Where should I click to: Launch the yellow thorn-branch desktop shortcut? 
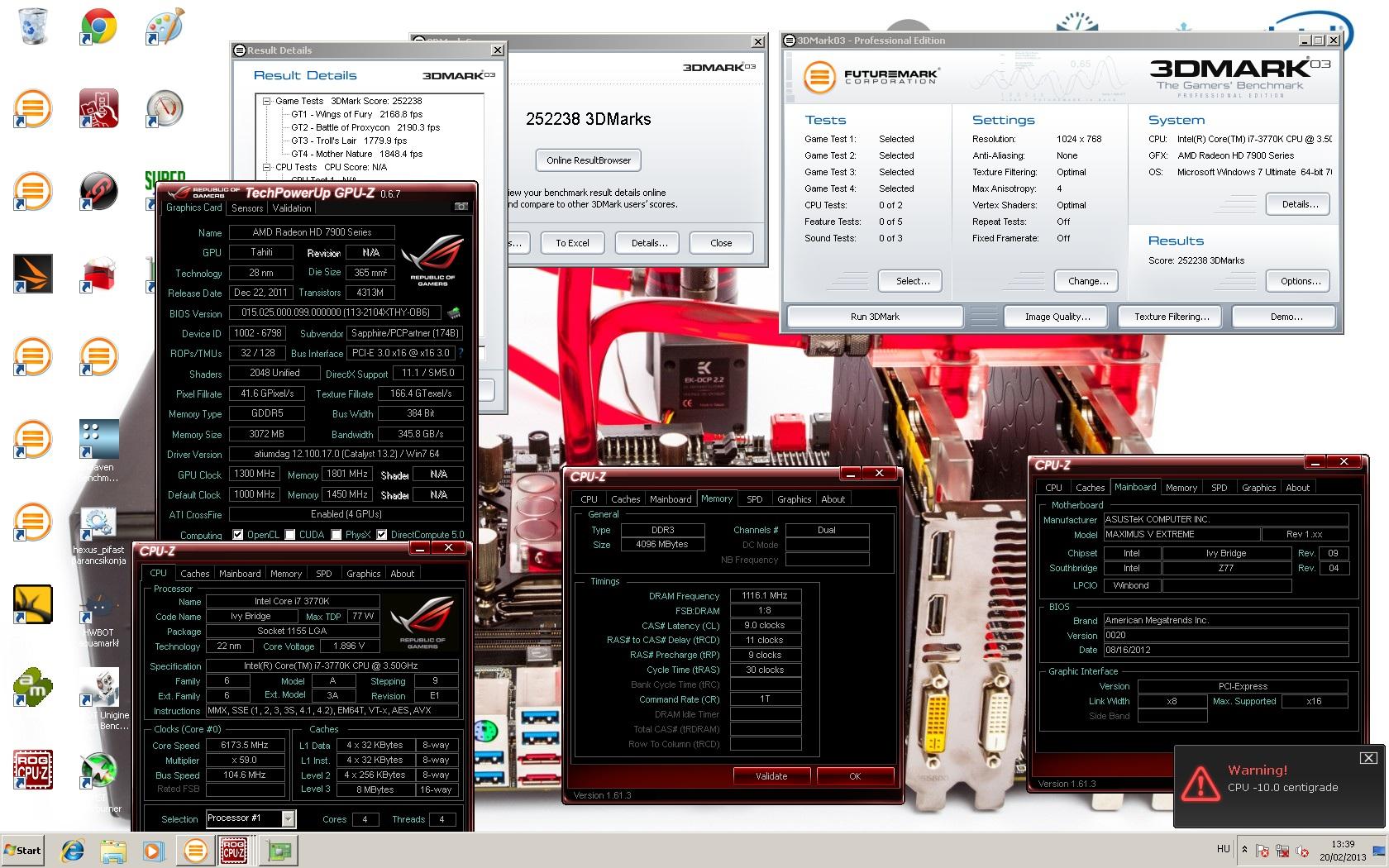(33, 604)
